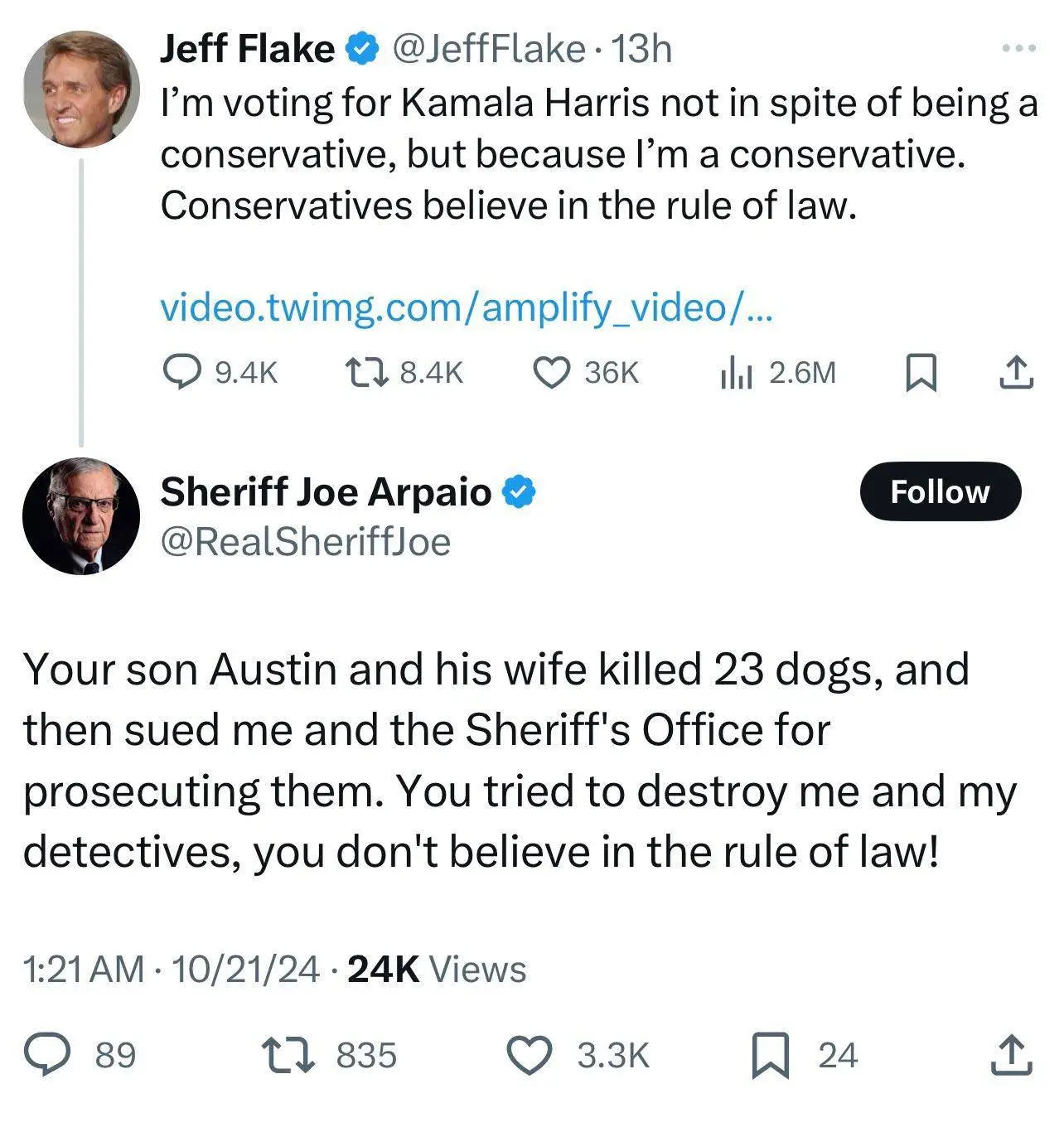Bookmark Jeff Flake's tweet
The height and width of the screenshot is (1132, 1064).
pos(920,372)
